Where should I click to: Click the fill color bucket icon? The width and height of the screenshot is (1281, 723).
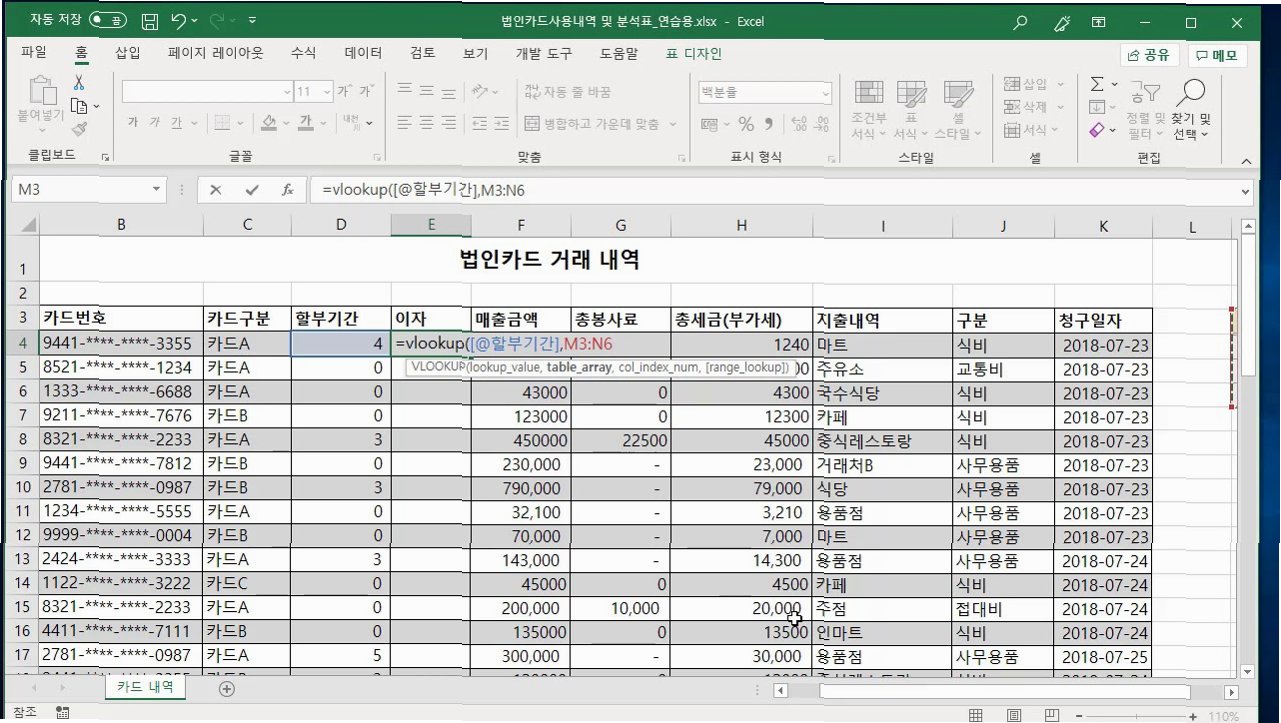[x=268, y=123]
